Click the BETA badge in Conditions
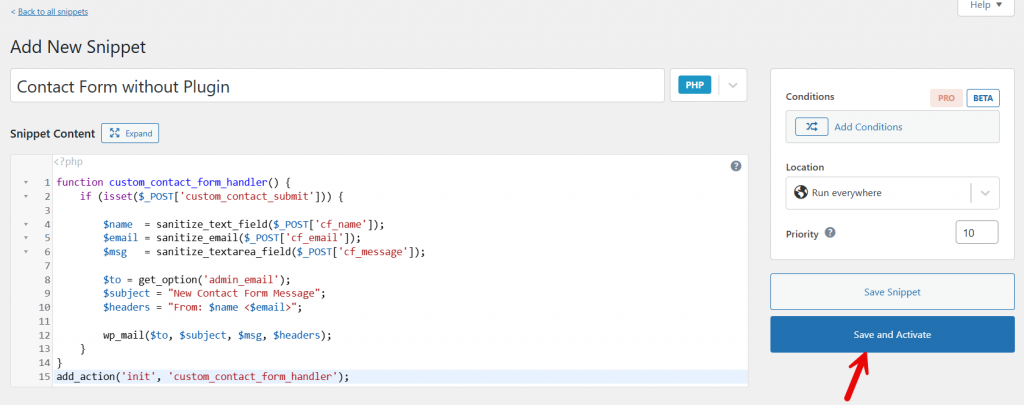 point(983,98)
